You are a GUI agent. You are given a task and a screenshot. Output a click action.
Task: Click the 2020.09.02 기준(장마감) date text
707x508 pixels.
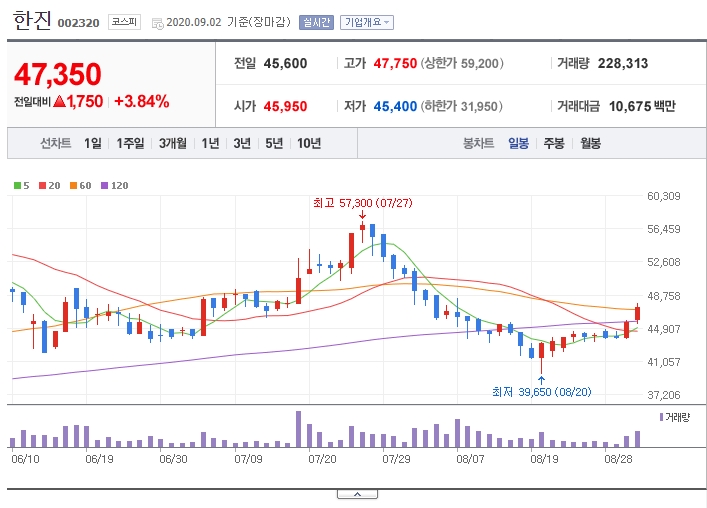click(229, 22)
